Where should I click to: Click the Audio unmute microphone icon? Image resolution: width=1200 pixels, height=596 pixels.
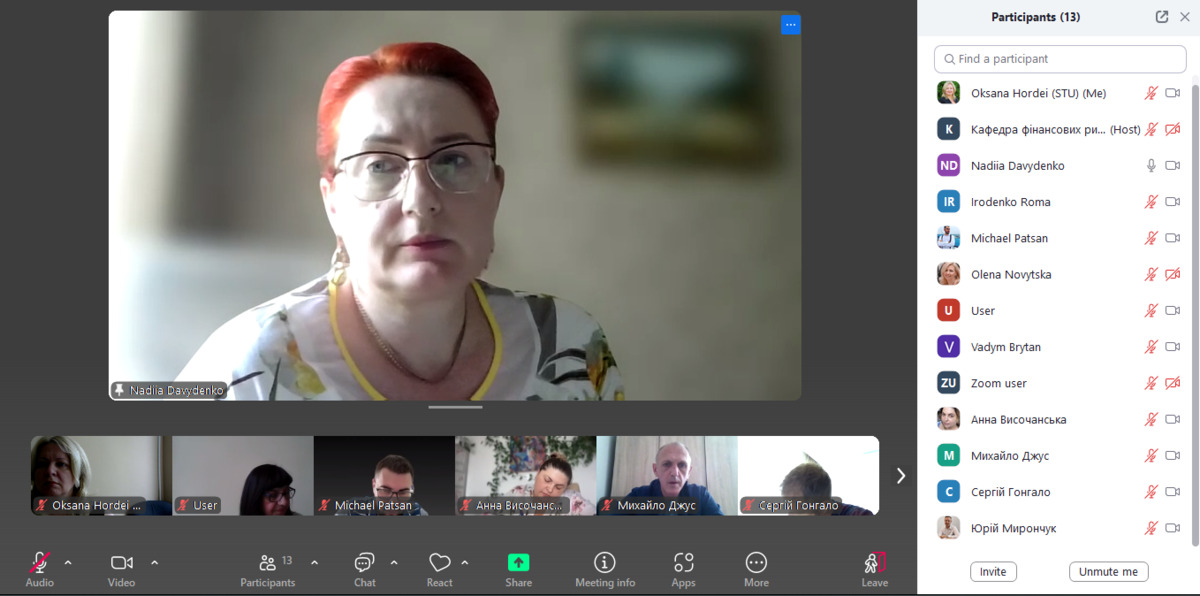coord(40,562)
